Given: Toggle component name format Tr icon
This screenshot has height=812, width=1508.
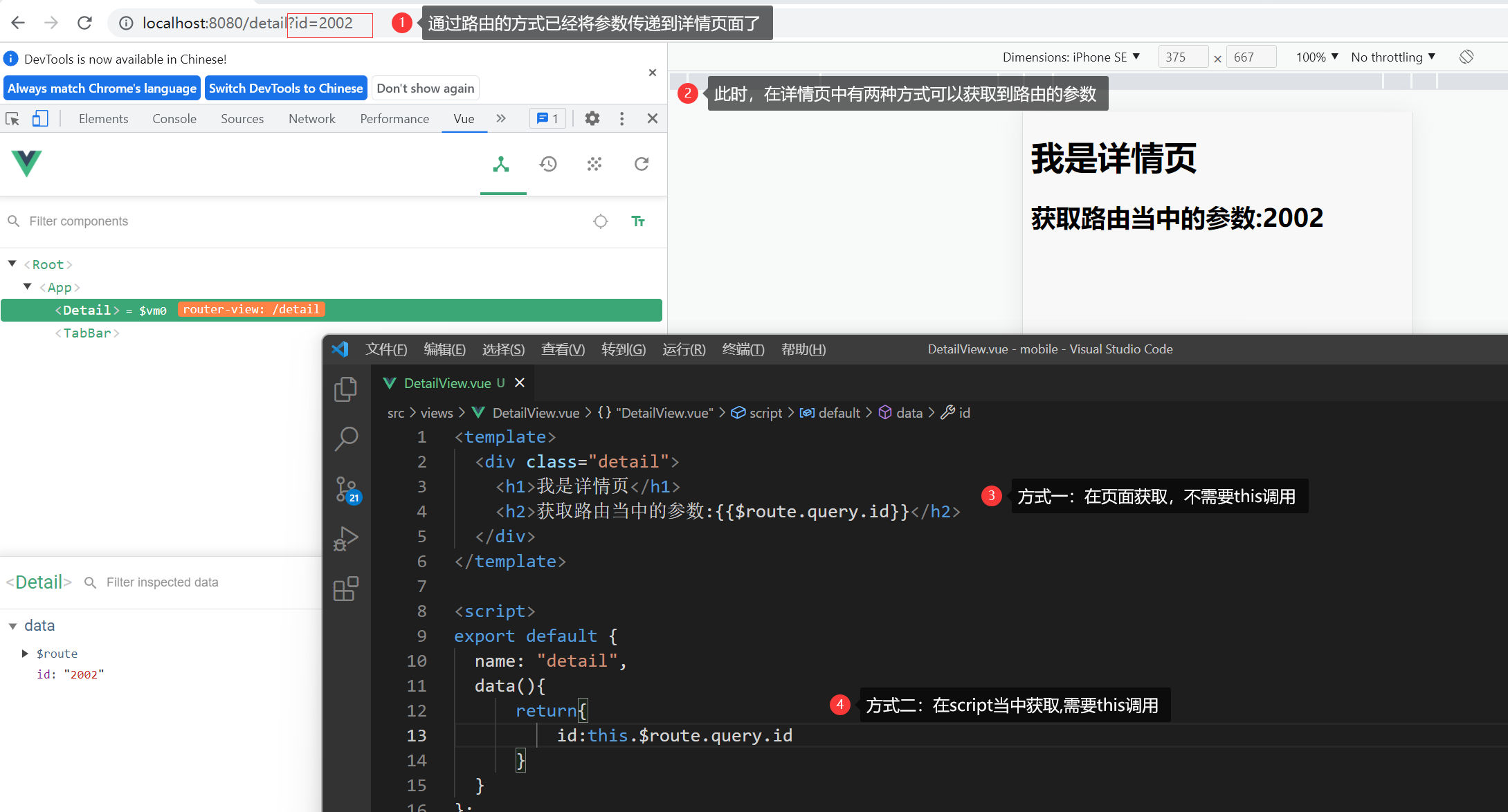Looking at the screenshot, I should pos(638,221).
